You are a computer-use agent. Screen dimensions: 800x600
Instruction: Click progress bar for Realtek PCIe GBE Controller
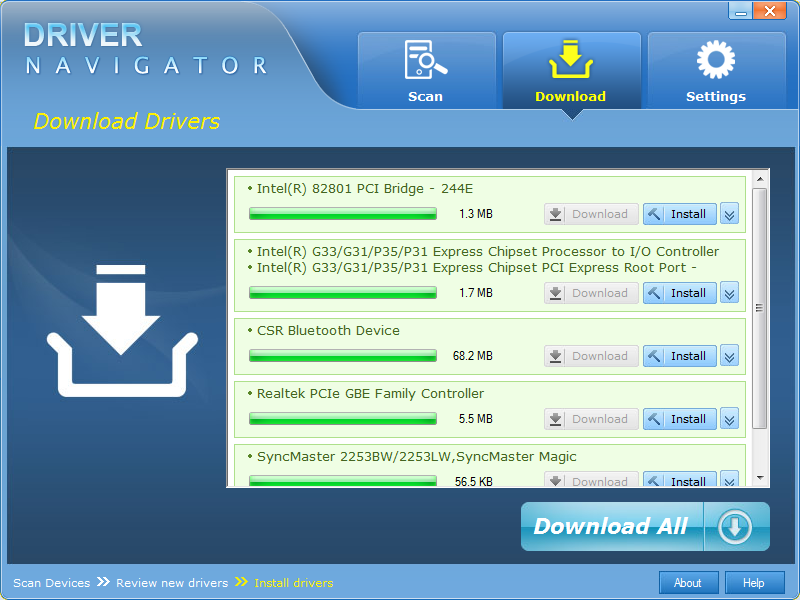343,419
